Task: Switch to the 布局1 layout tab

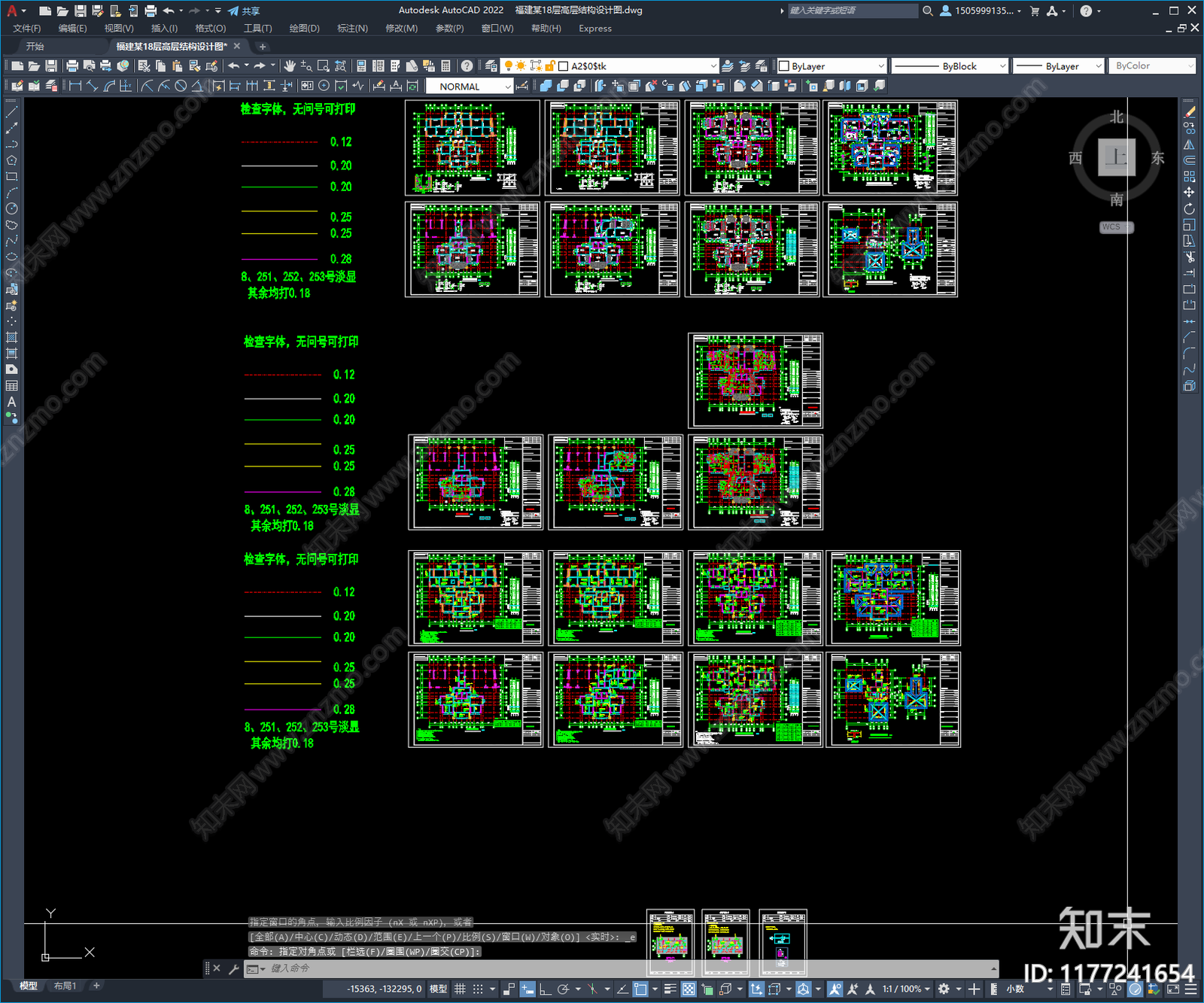Action: (65, 986)
